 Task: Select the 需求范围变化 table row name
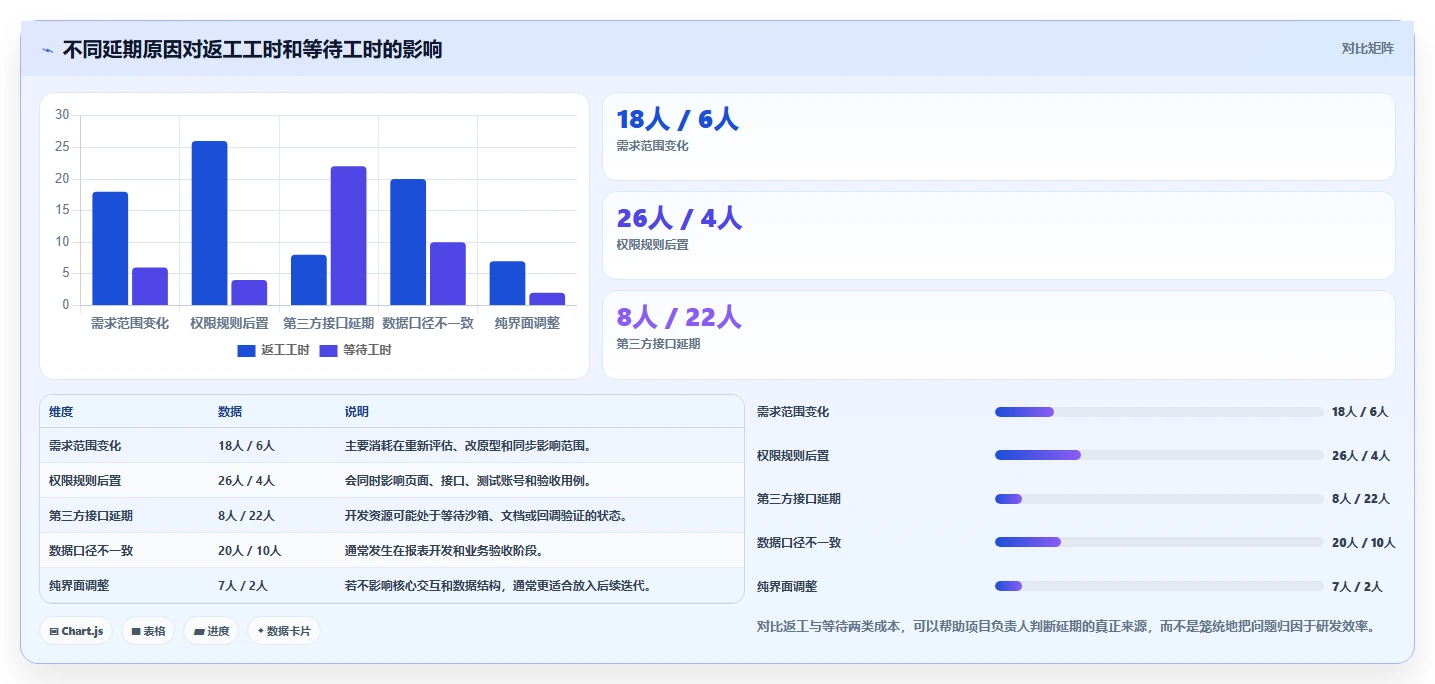(x=85, y=446)
